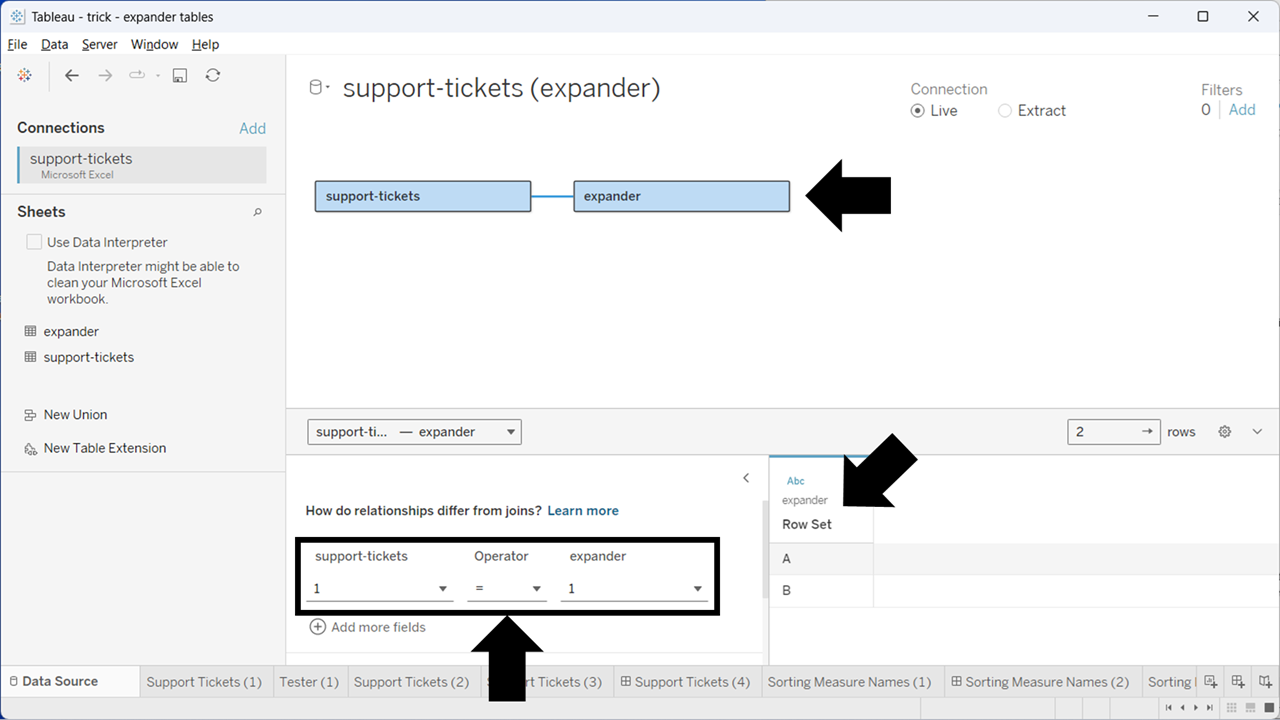Viewport: 1280px width, 720px height.
Task: Click the New Dashboard icon
Action: pos(1238,682)
